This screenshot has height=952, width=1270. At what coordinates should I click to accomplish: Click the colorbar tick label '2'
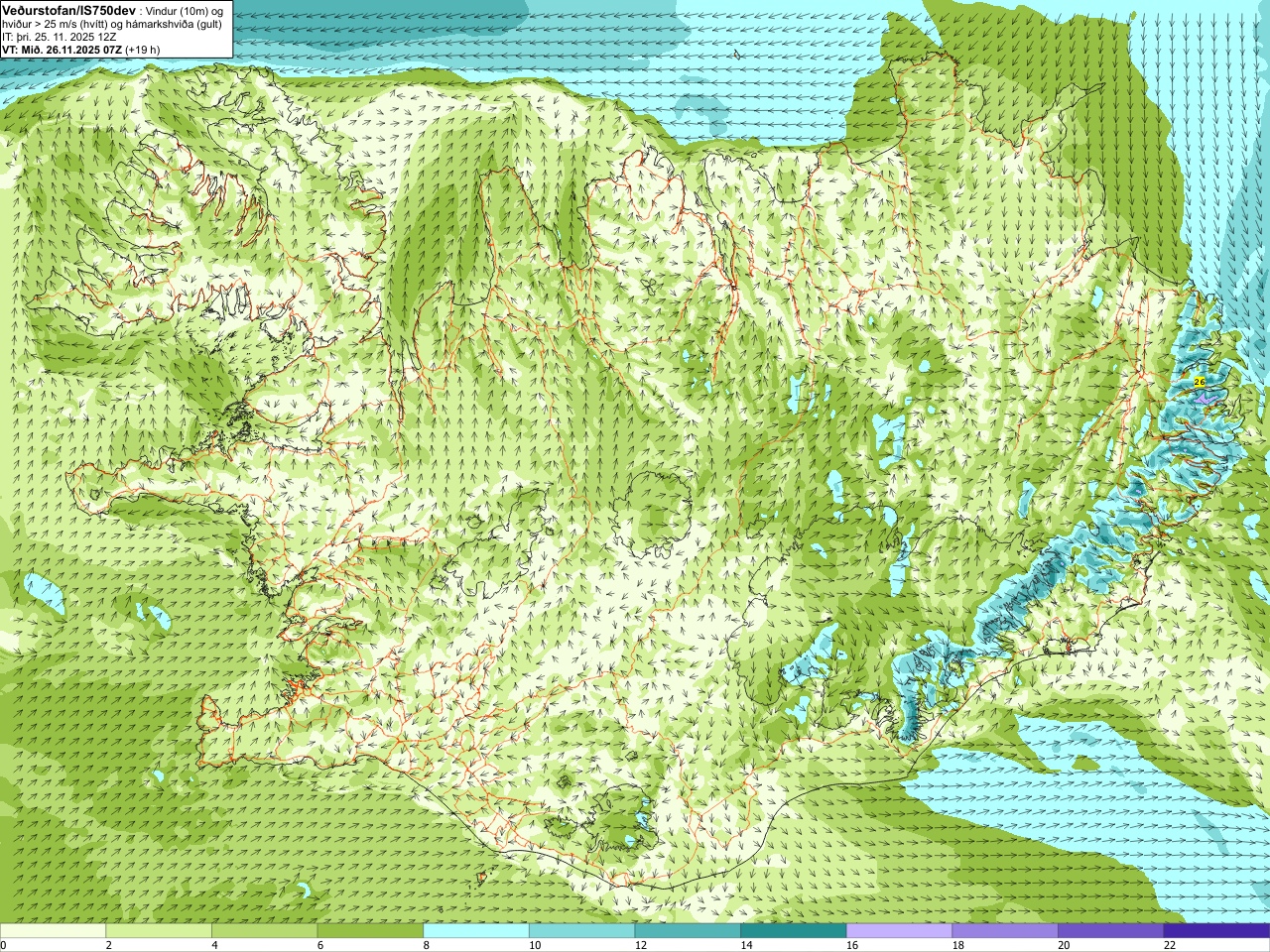pyautogui.click(x=108, y=945)
